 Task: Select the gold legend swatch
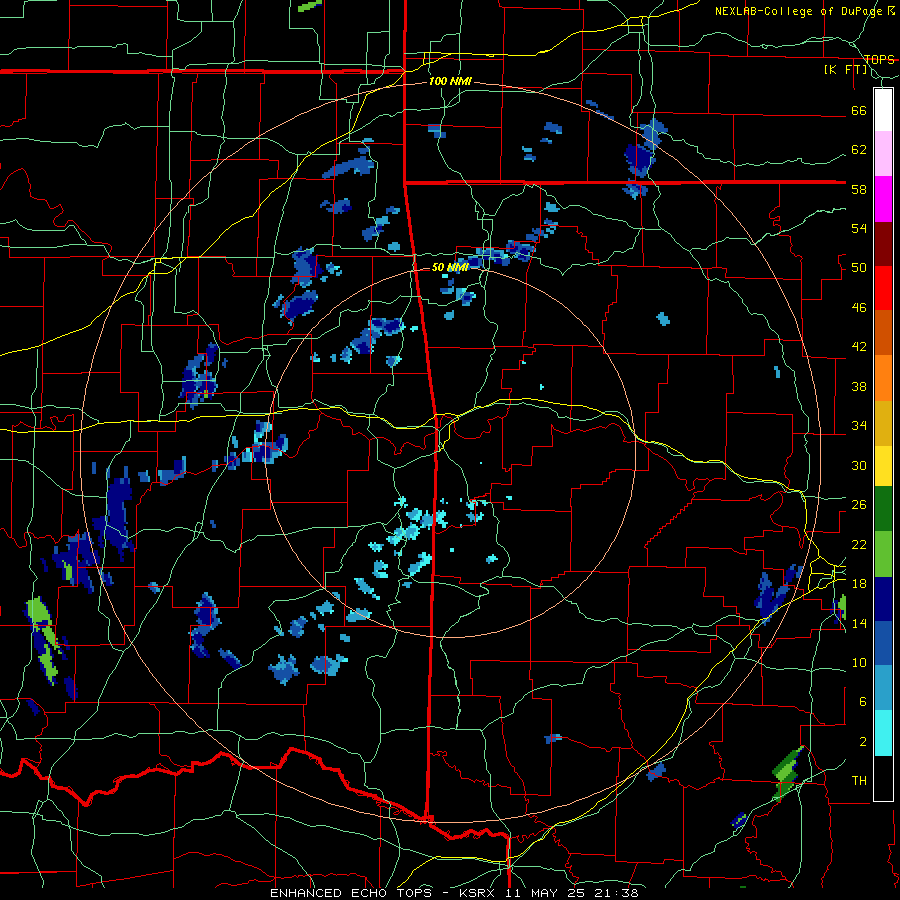coord(883,423)
